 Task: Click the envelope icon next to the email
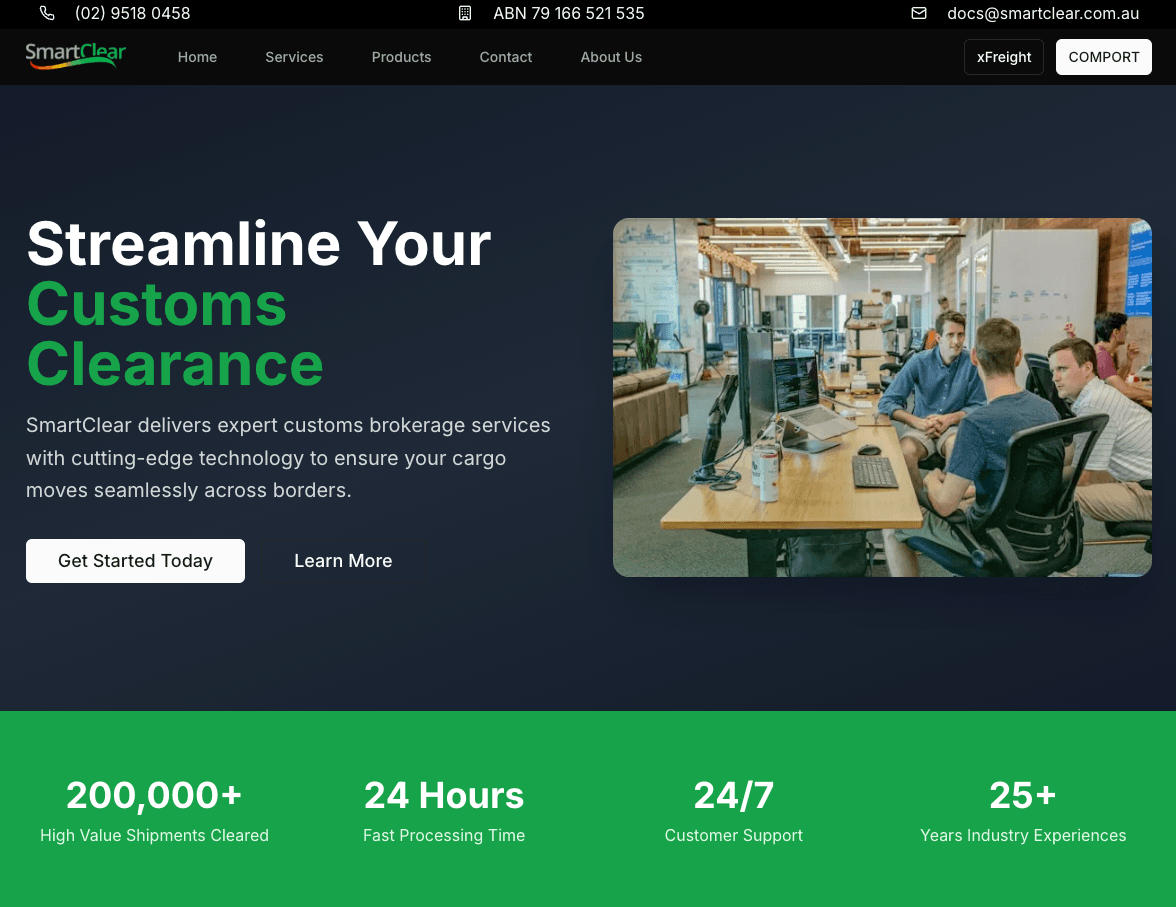pyautogui.click(x=919, y=14)
